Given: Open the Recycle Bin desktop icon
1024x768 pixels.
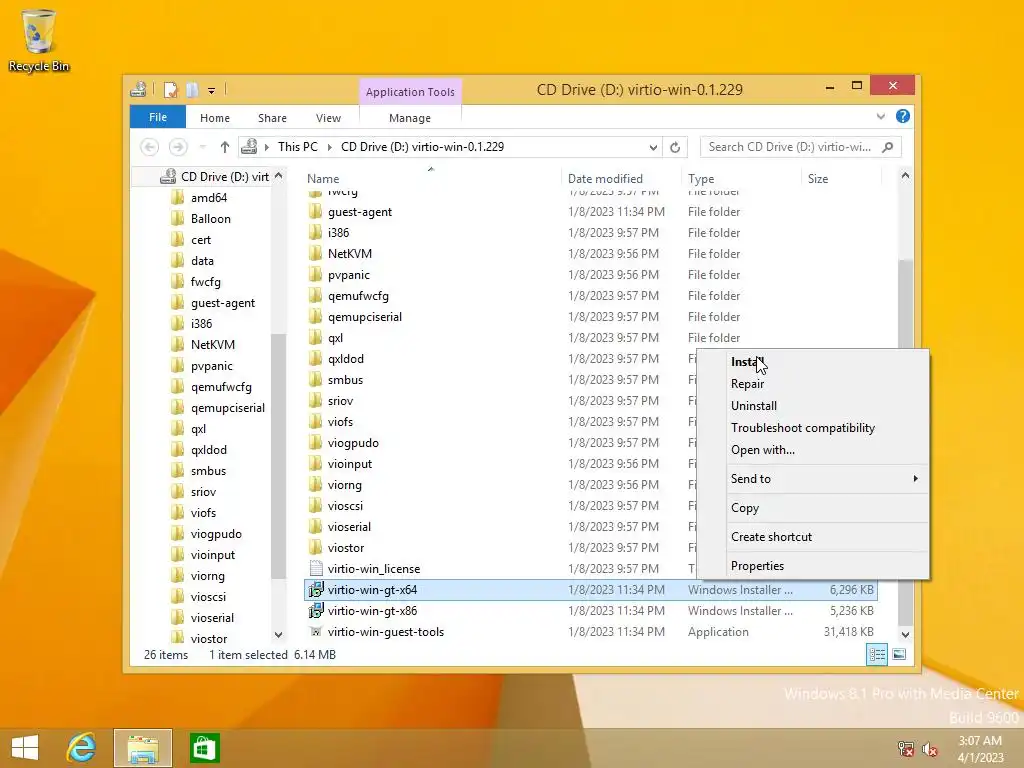Looking at the screenshot, I should (x=39, y=40).
